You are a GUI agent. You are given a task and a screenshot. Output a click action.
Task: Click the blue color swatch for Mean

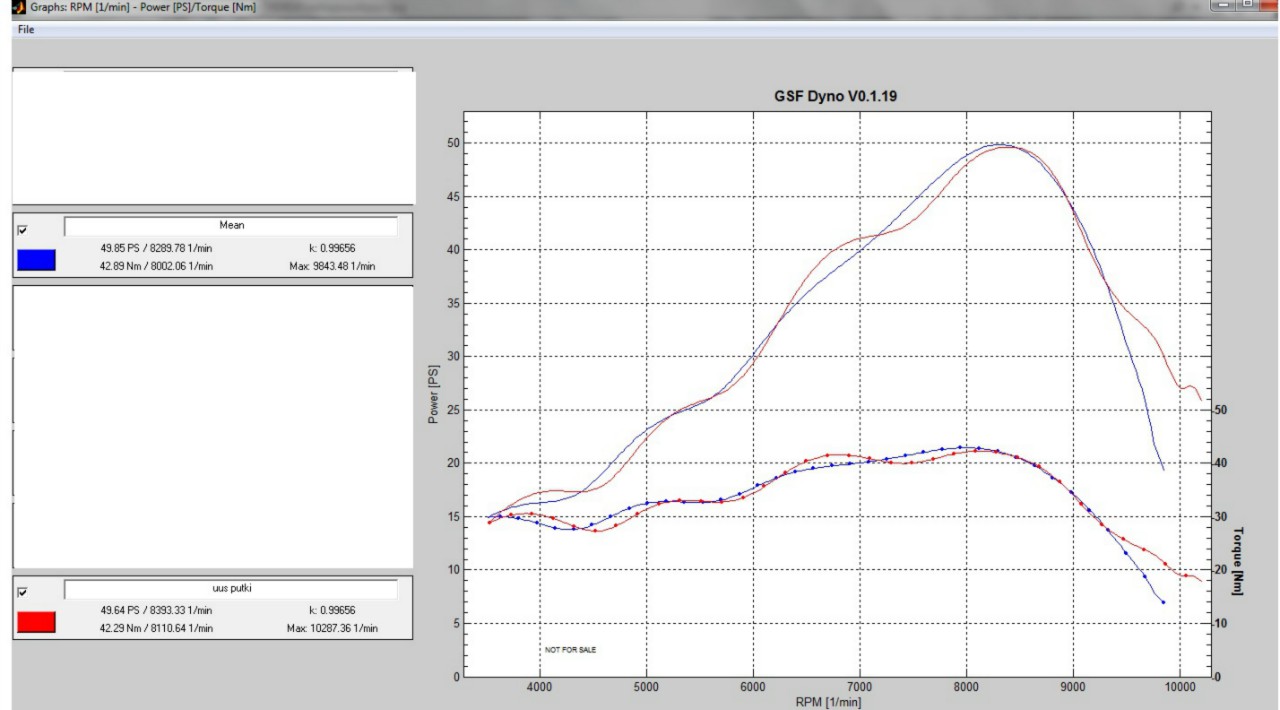click(x=36, y=261)
